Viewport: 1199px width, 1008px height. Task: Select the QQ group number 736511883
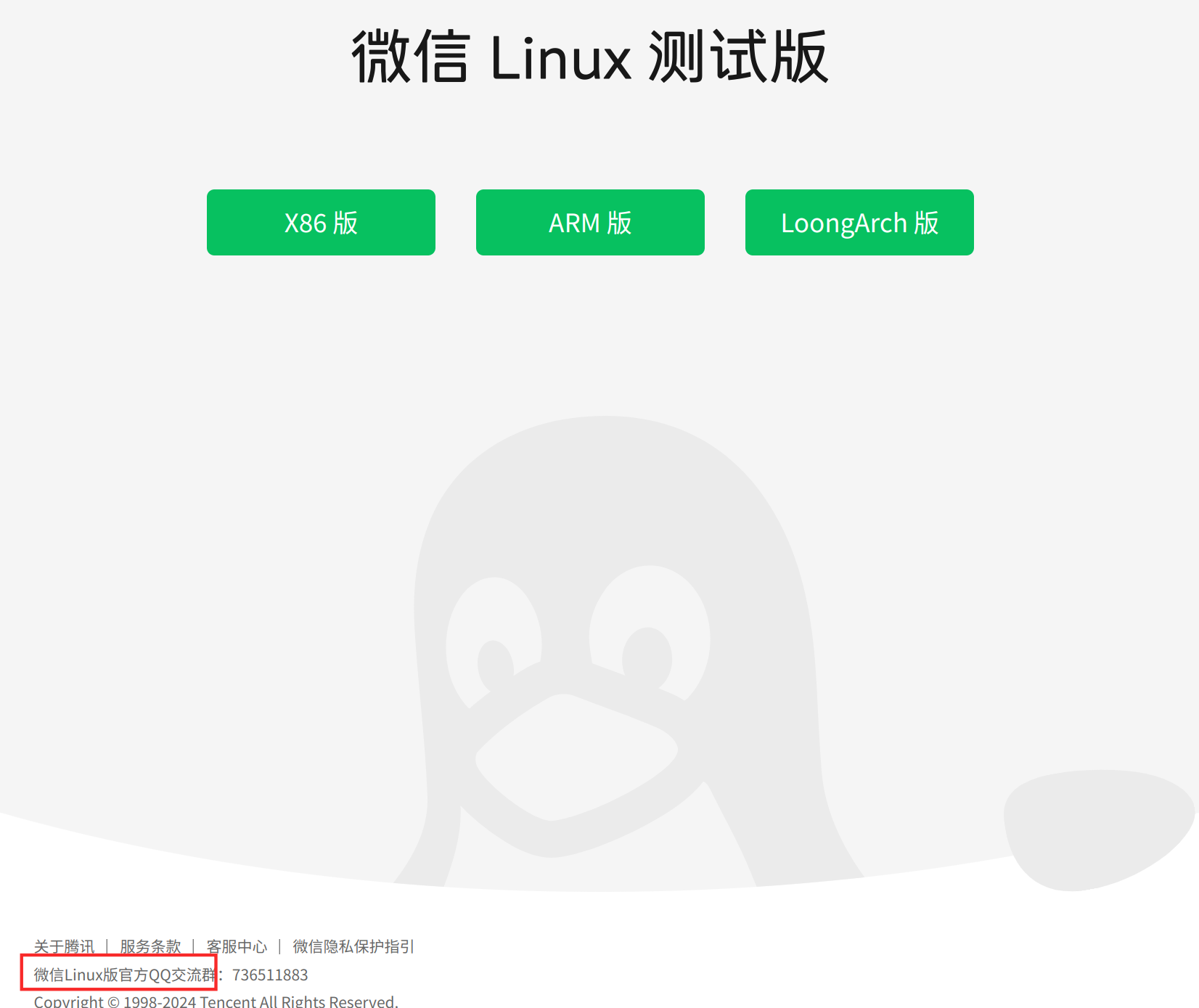click(x=270, y=975)
